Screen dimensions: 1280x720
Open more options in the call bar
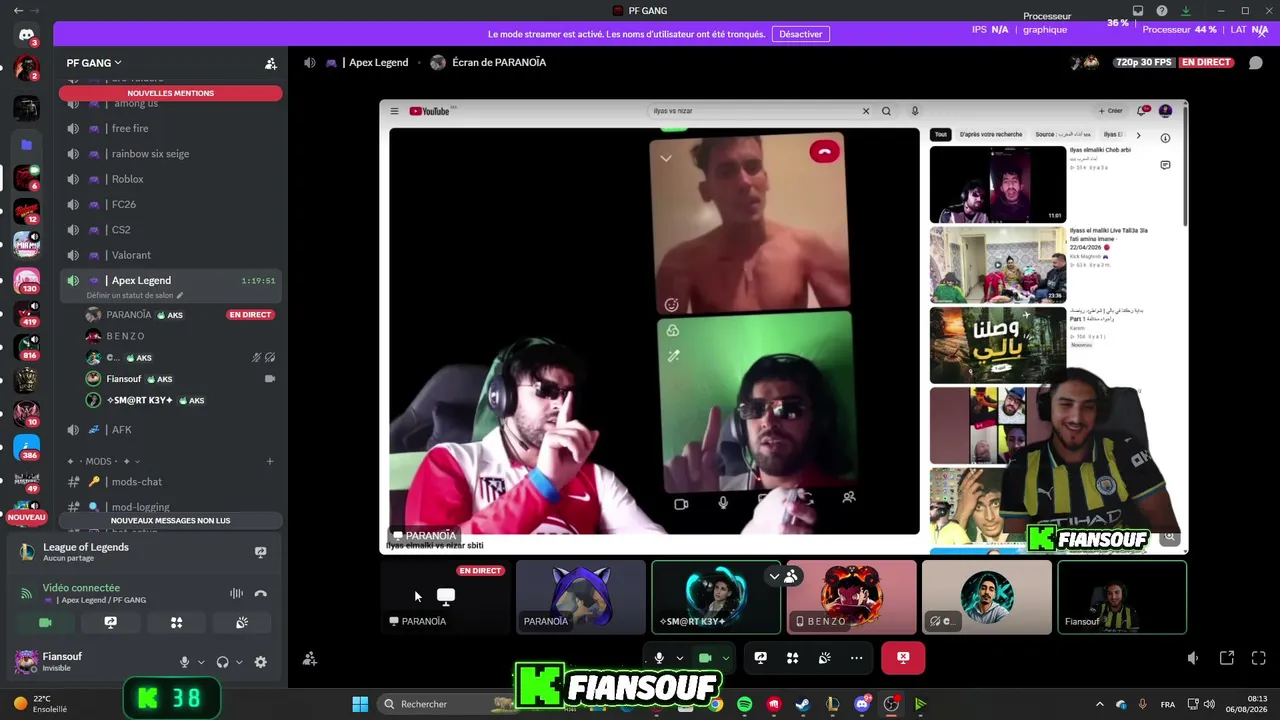pyautogui.click(x=856, y=658)
